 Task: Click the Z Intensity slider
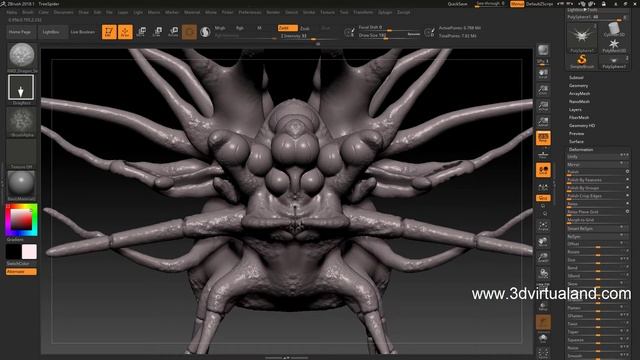307,36
